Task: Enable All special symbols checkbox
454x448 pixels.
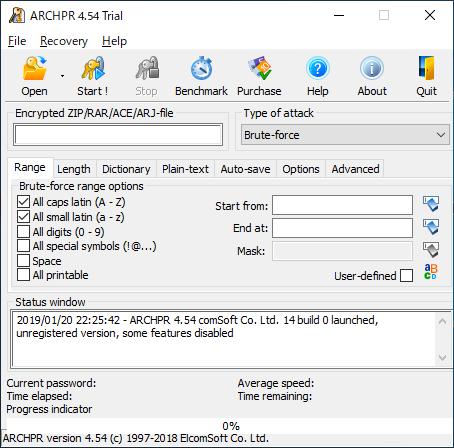Action: [x=23, y=246]
